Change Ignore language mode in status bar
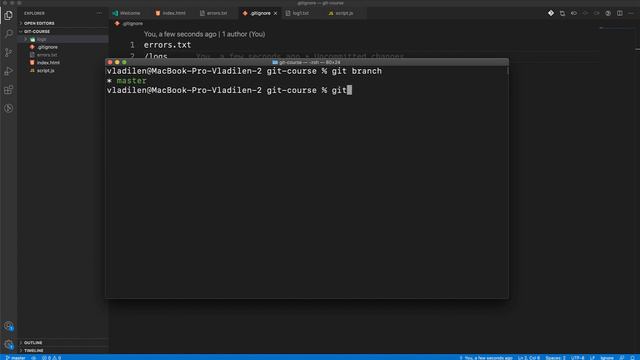 click(x=607, y=358)
